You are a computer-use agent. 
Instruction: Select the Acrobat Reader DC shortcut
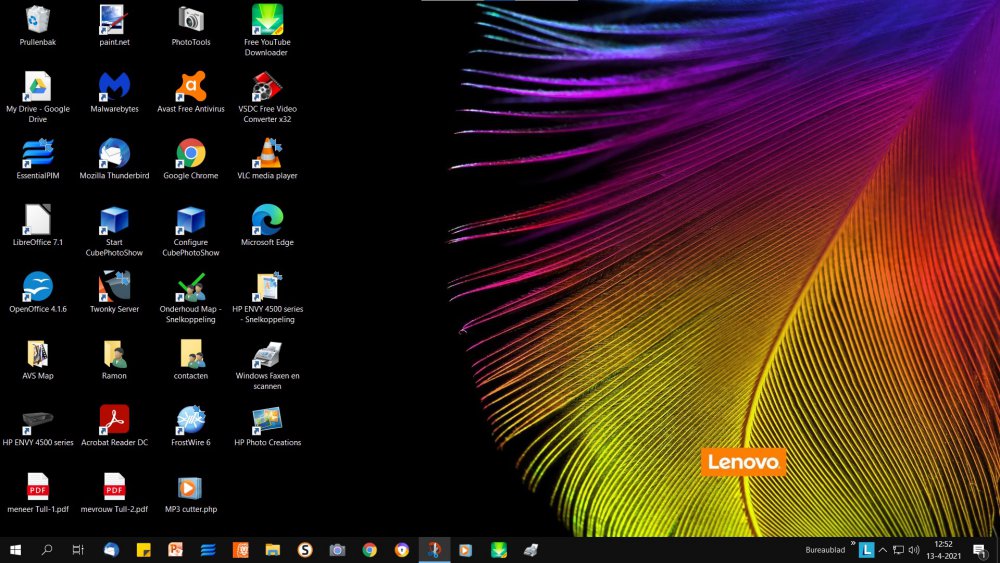pos(114,420)
